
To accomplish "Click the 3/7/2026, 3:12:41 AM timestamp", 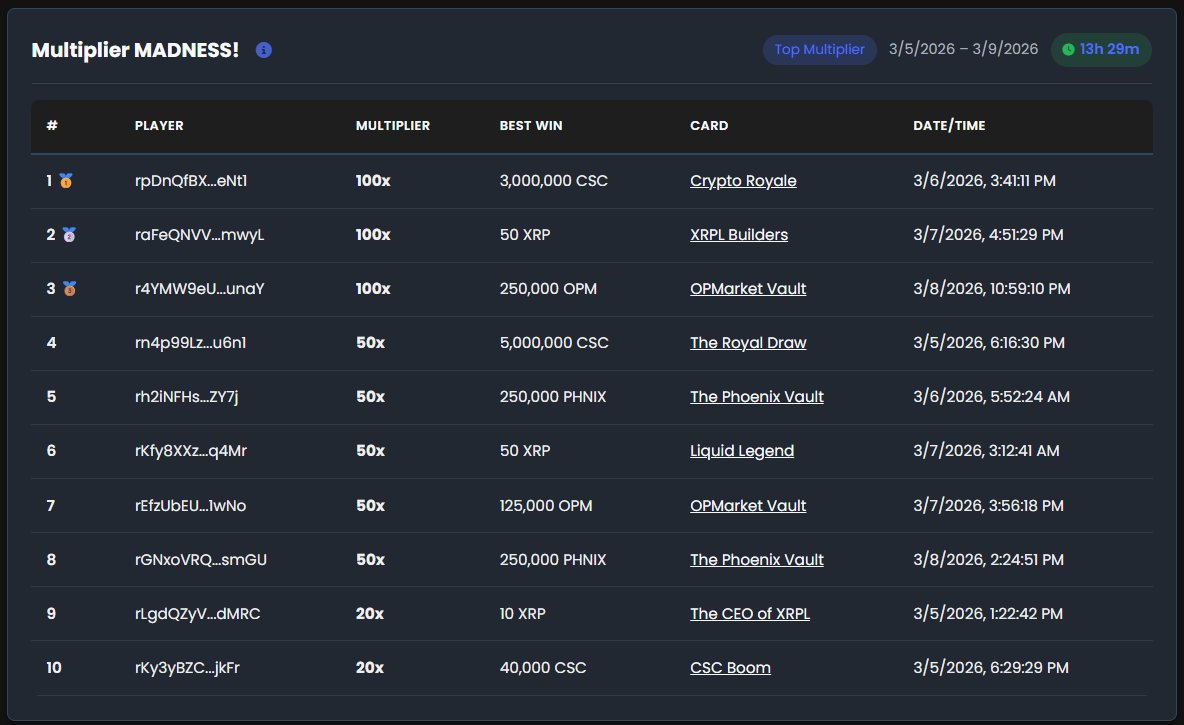I will (986, 451).
